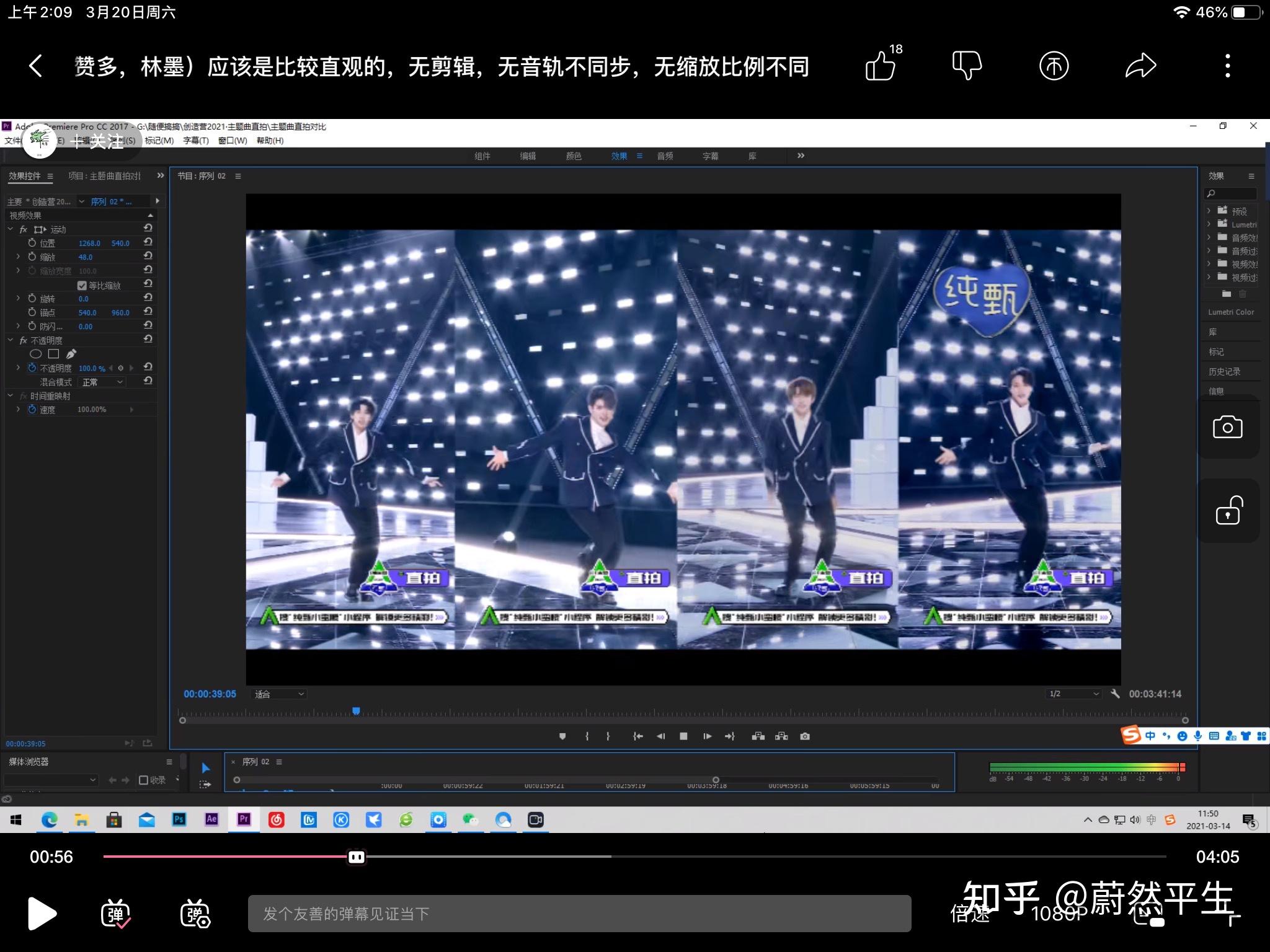The image size is (1270, 952).
Task: Select the pen mask tool under 不透明度
Action: (x=71, y=354)
